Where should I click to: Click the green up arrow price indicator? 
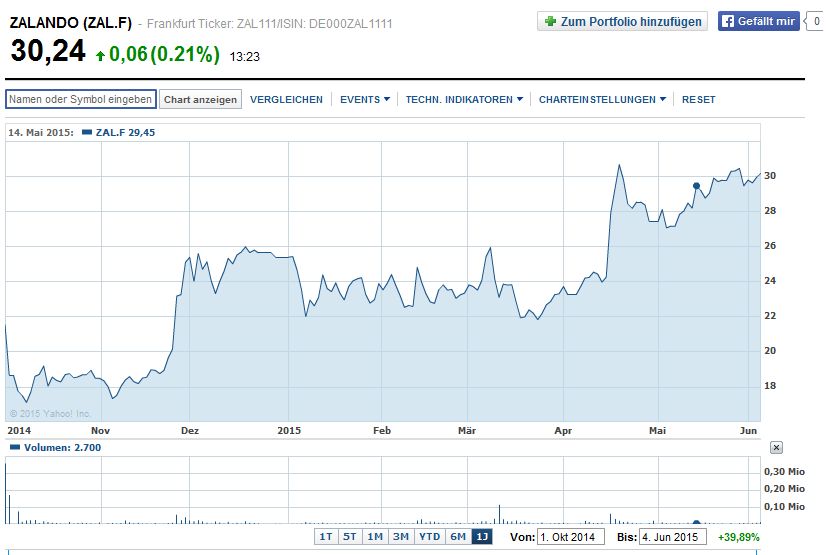click(100, 55)
